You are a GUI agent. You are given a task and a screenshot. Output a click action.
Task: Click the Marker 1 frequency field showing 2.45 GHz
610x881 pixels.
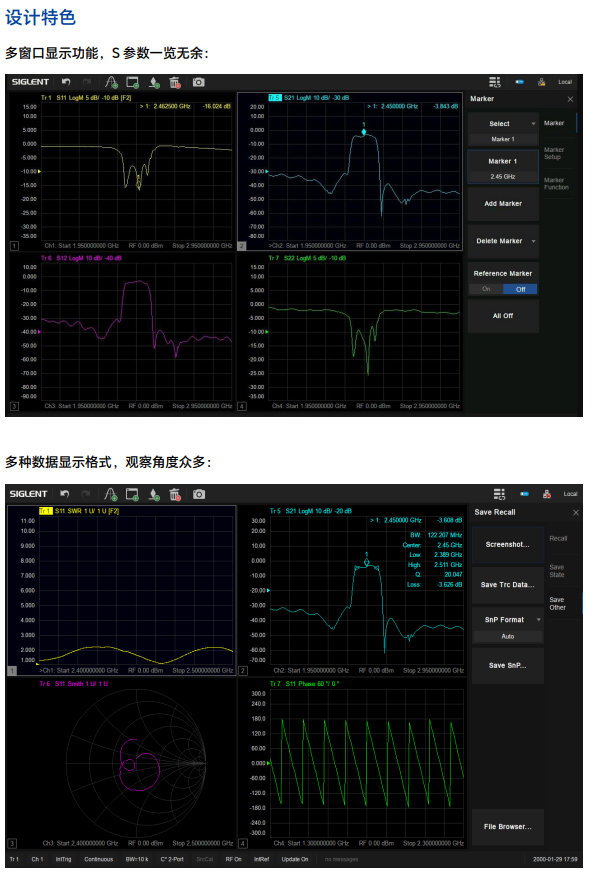[x=503, y=177]
